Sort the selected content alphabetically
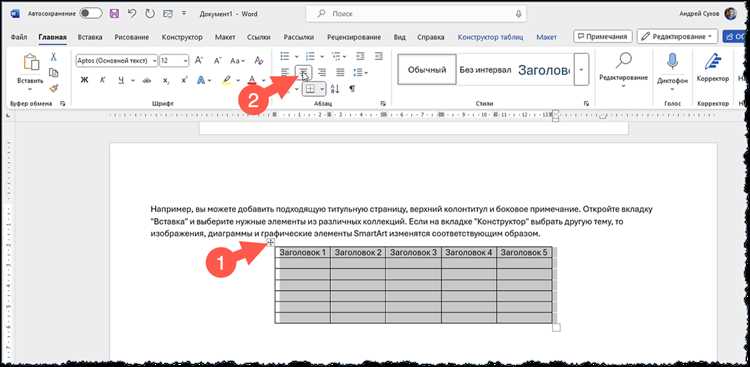 pyautogui.click(x=335, y=89)
